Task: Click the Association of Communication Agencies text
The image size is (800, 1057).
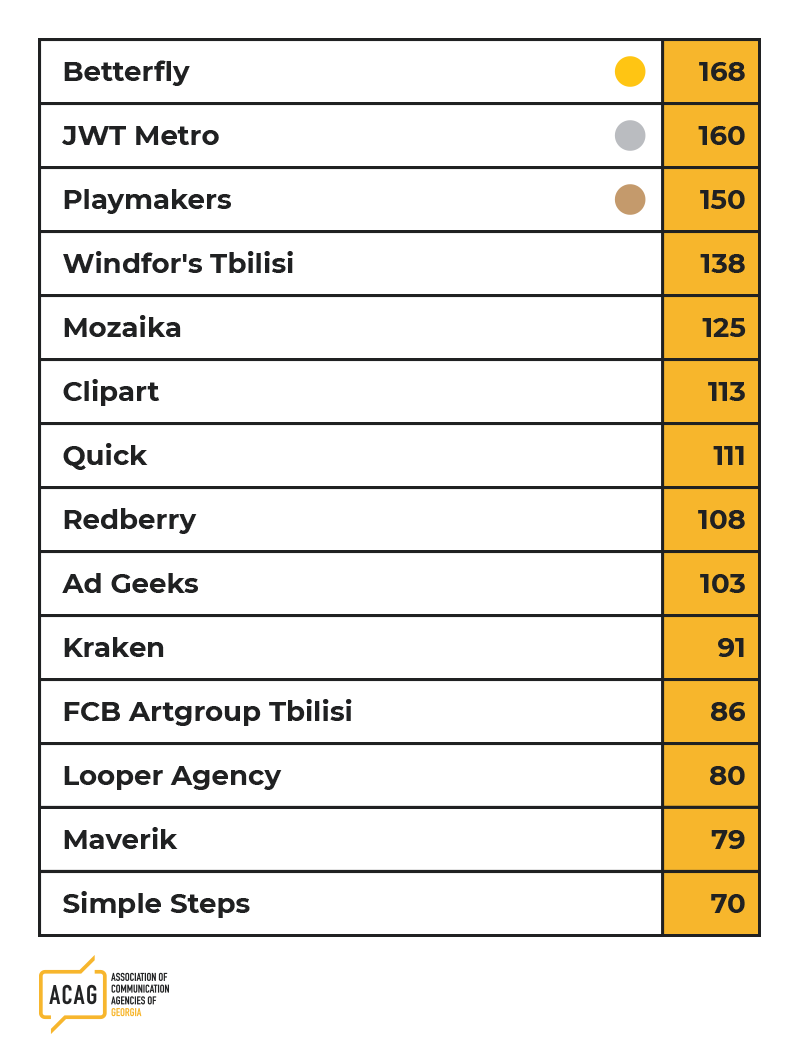Action: tap(140, 995)
